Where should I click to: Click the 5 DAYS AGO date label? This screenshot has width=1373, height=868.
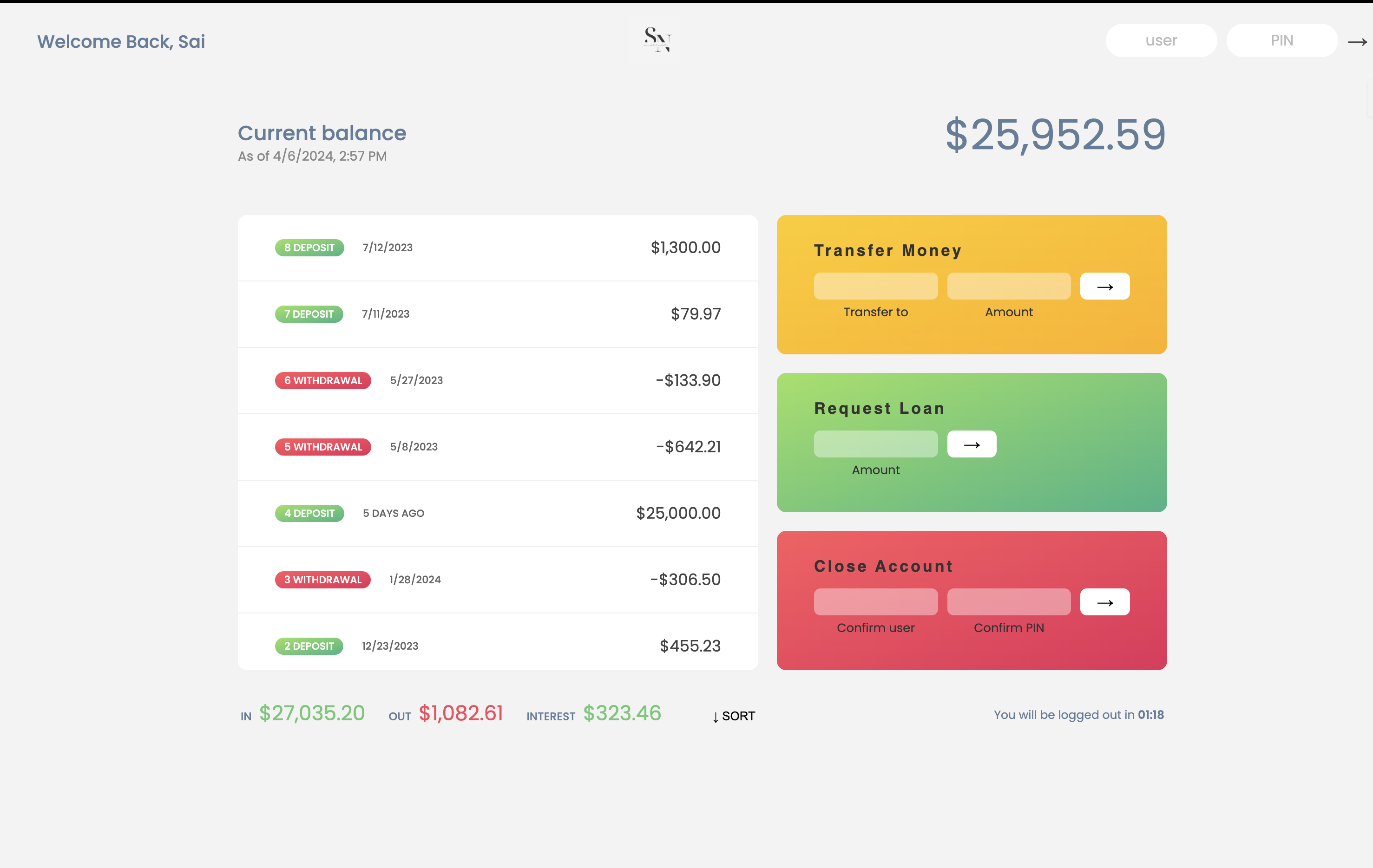click(x=394, y=513)
